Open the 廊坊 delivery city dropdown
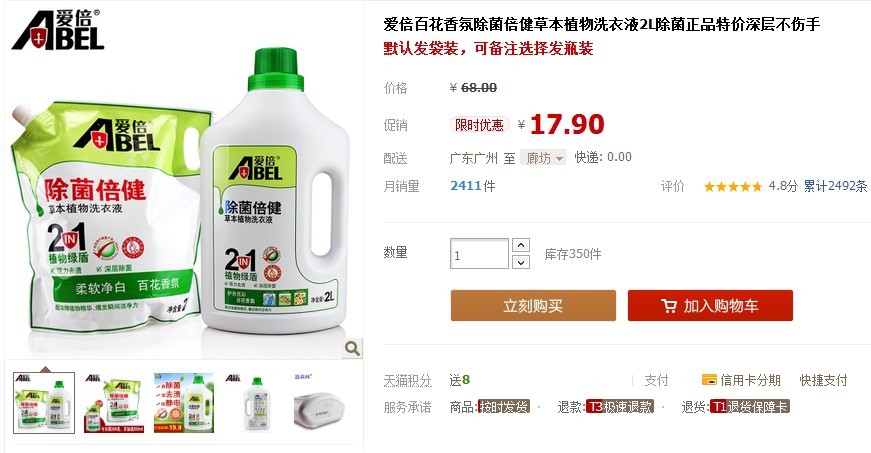 pos(543,158)
